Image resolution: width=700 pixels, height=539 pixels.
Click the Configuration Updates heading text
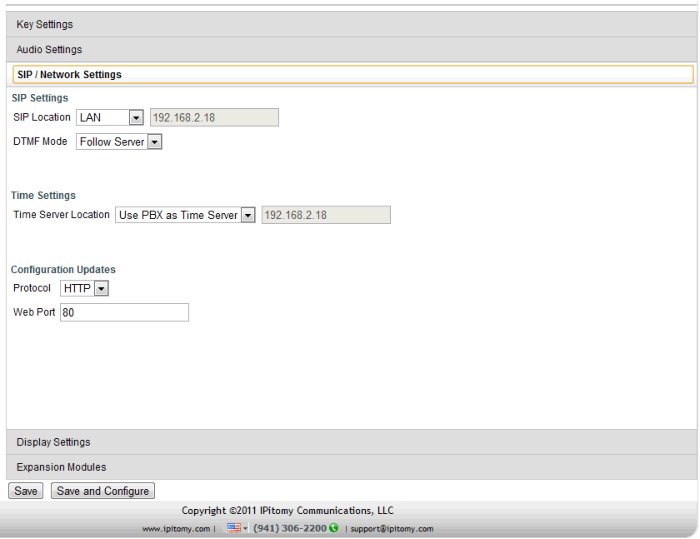point(63,270)
